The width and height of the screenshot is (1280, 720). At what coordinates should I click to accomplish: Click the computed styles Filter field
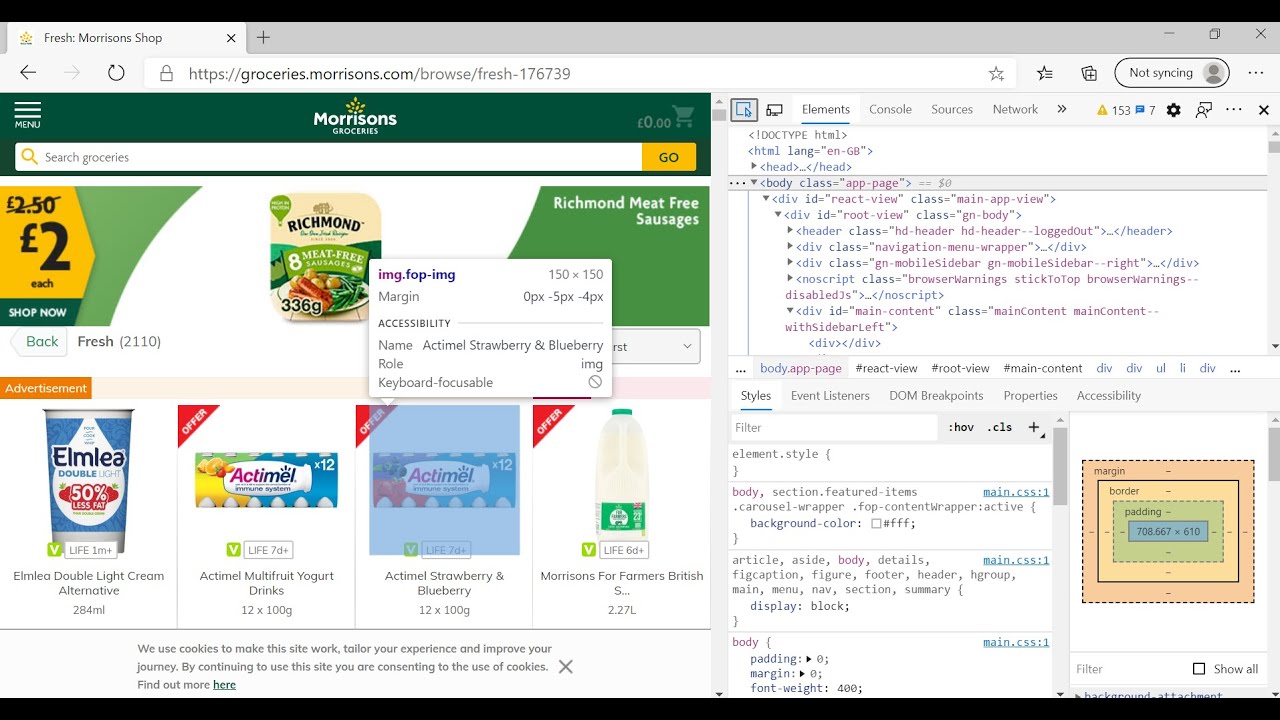pos(1125,669)
